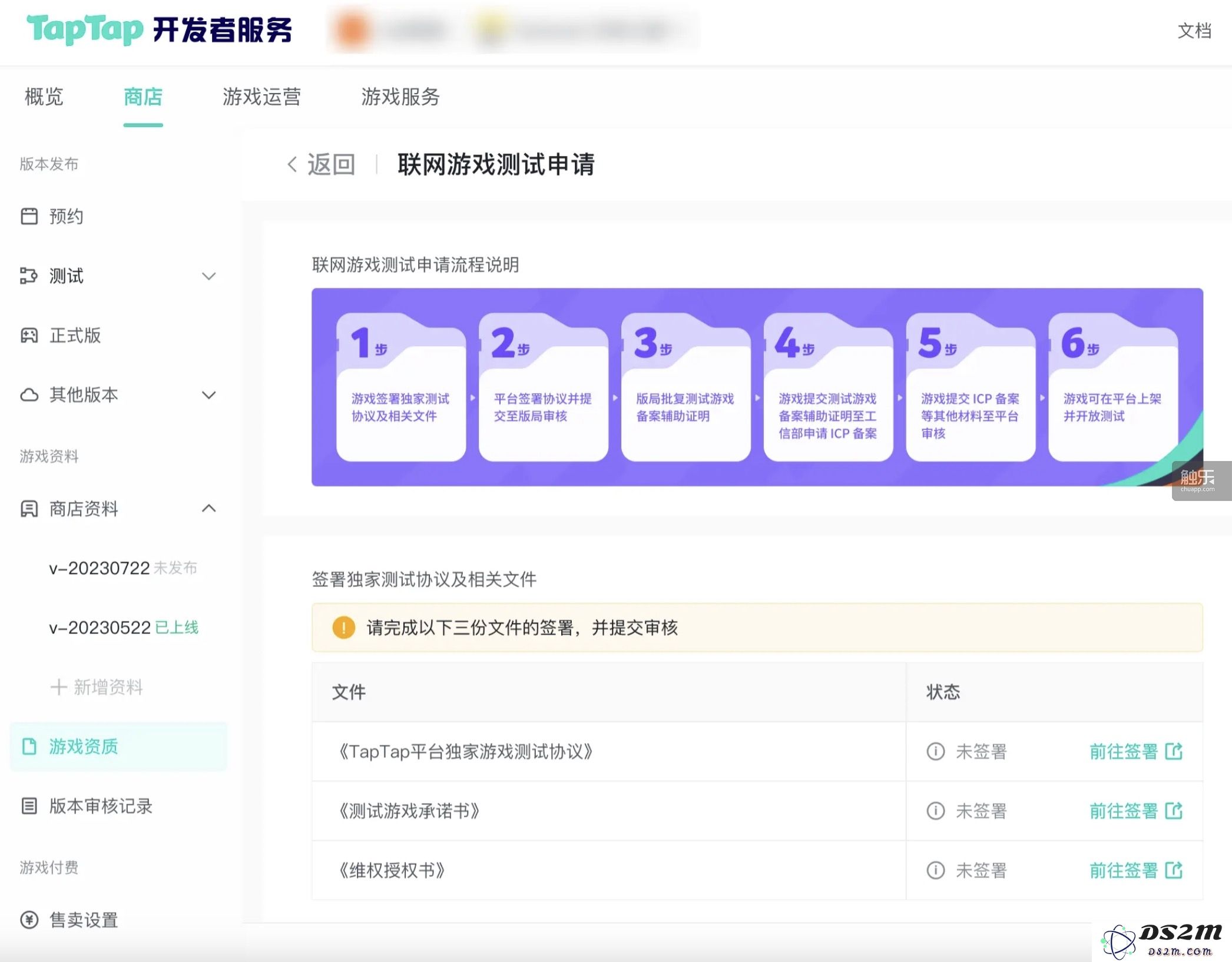
Task: Click 未签署 status in TapTap平台独家游戏测试协议 row
Action: coord(981,751)
